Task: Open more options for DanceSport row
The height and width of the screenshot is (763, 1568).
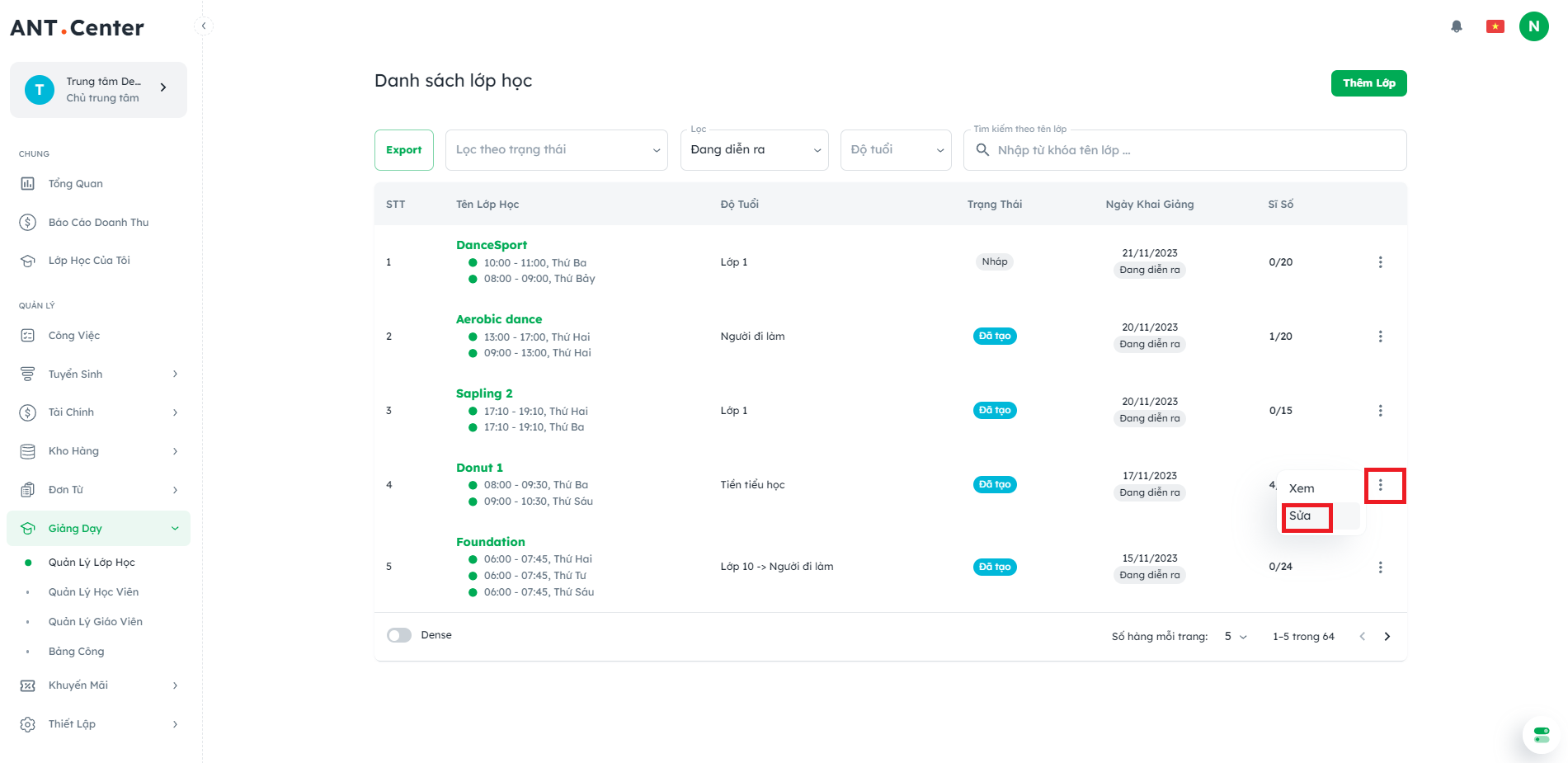Action: [1380, 262]
